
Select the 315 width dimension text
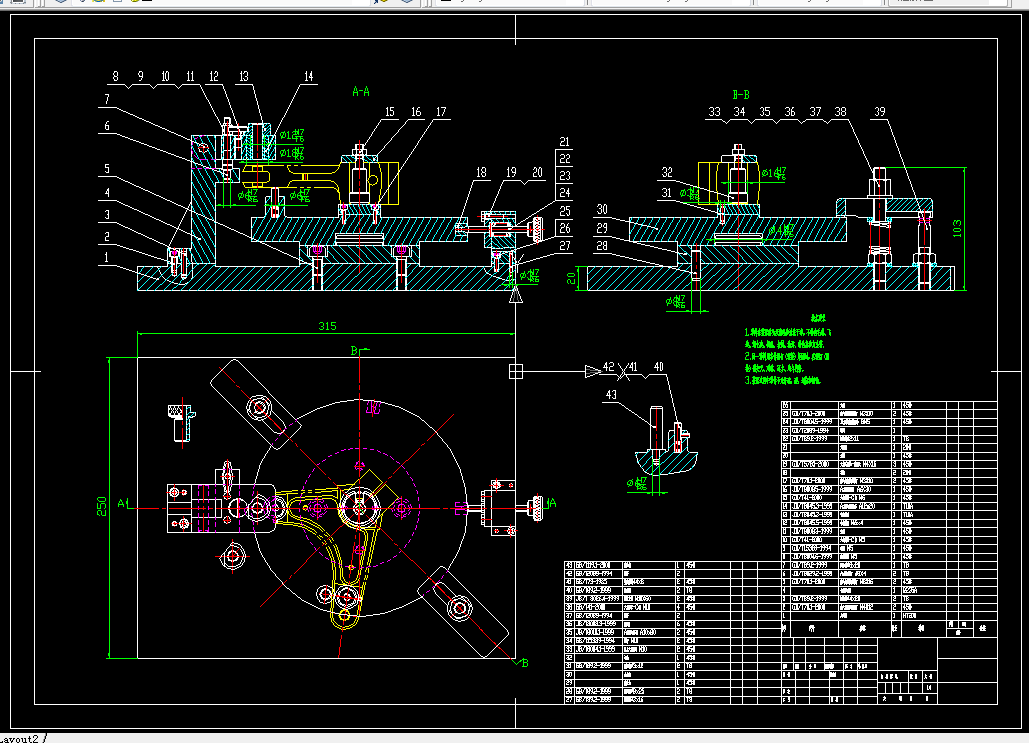327,326
